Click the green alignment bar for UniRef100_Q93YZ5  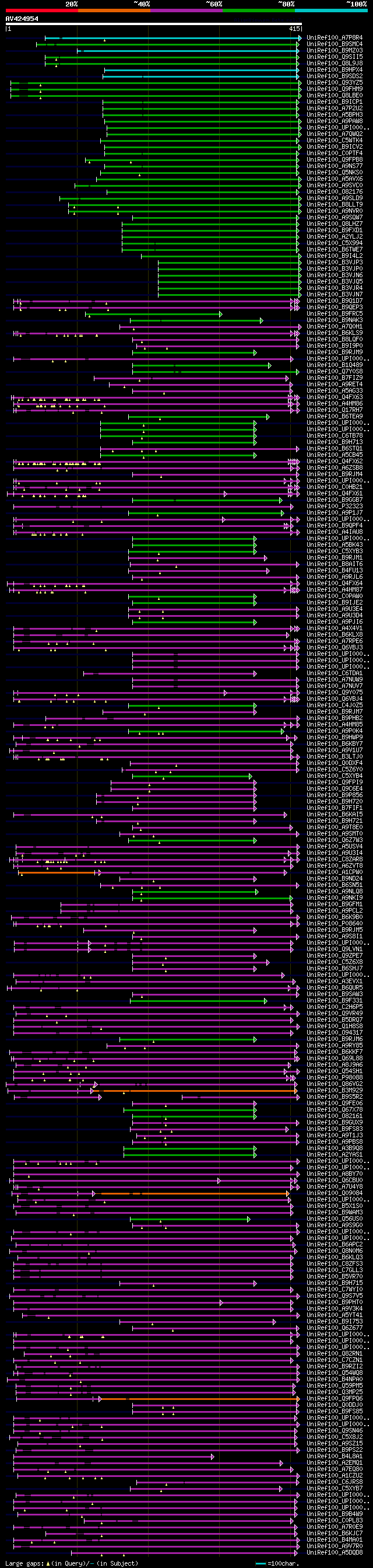pyautogui.click(x=156, y=83)
